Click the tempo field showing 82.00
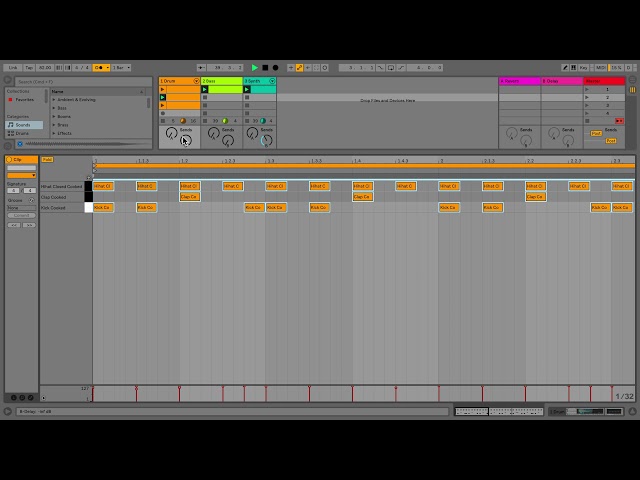The image size is (640, 480). pos(45,67)
